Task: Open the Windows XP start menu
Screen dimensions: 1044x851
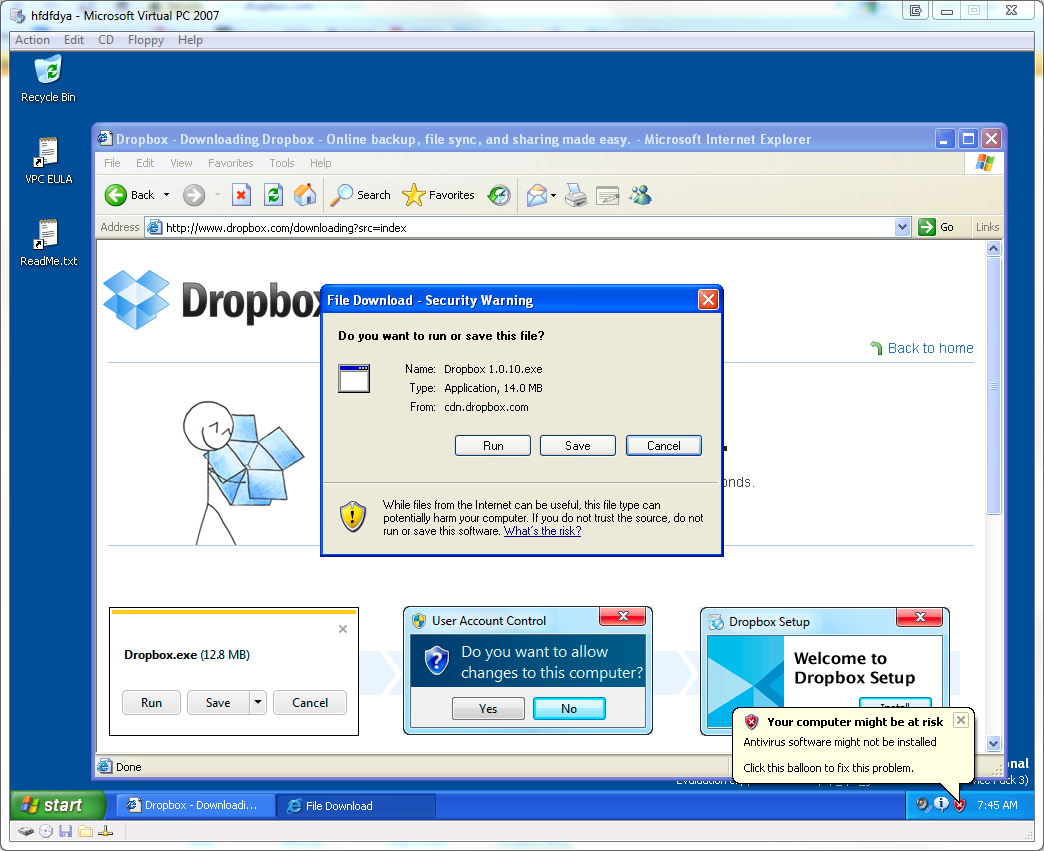Action: coord(58,805)
